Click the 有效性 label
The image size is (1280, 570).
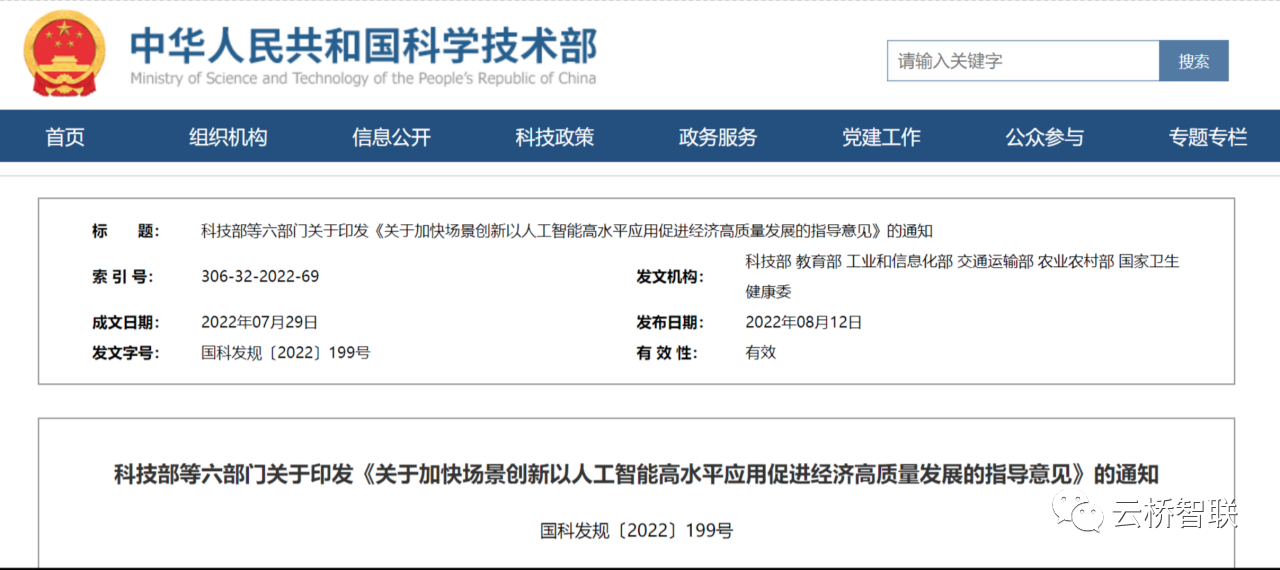point(667,352)
